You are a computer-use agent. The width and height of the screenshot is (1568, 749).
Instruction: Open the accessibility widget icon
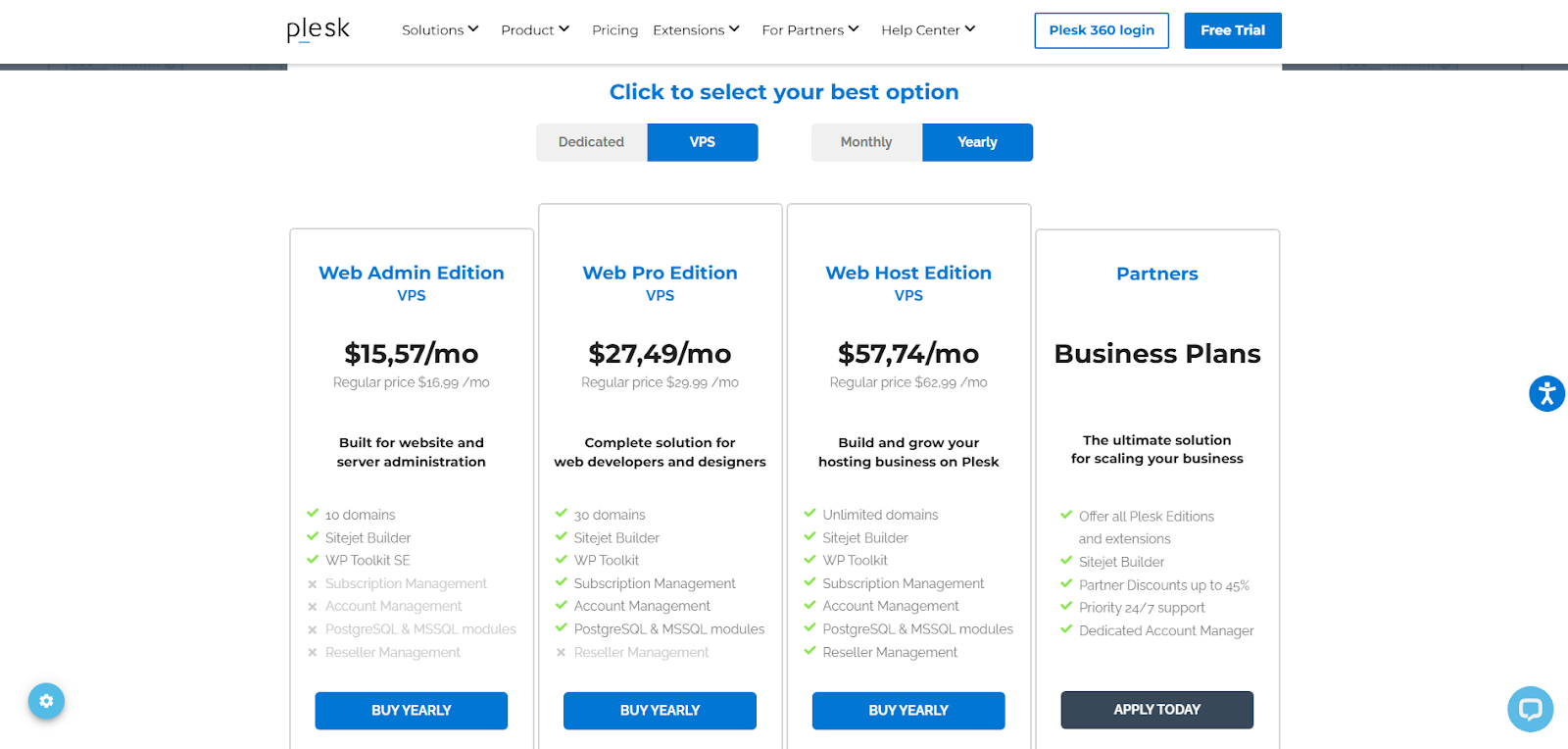1546,394
